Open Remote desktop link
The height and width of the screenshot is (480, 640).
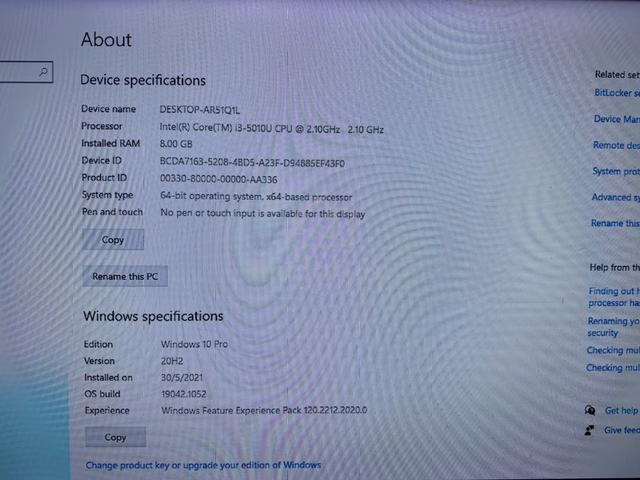[x=616, y=145]
